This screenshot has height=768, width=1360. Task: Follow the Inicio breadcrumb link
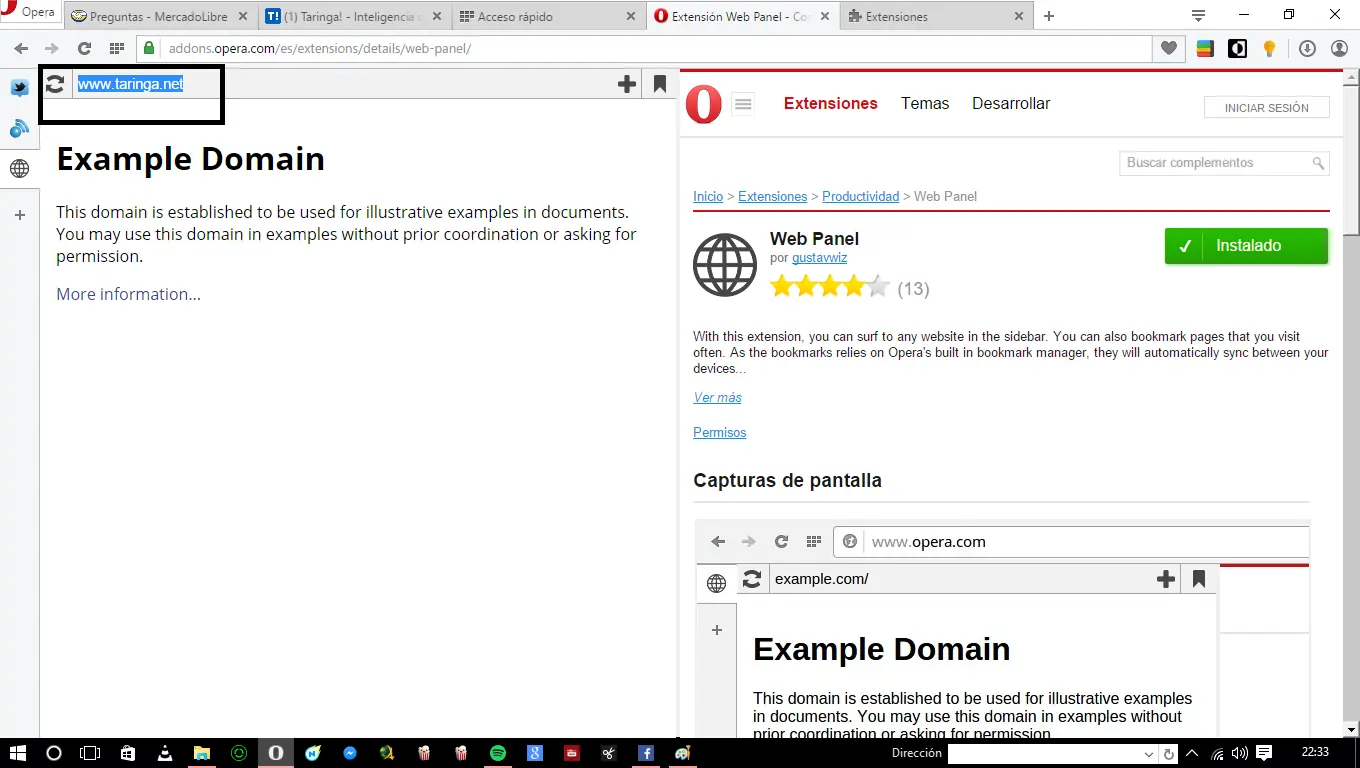point(708,196)
